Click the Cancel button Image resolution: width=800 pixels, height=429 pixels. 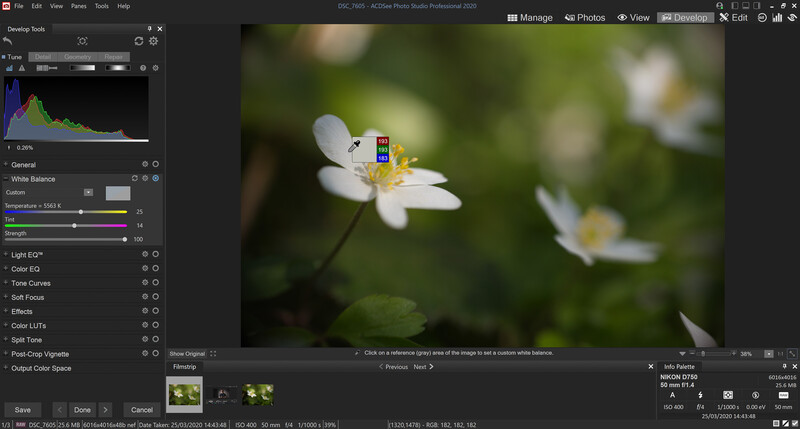coord(142,410)
